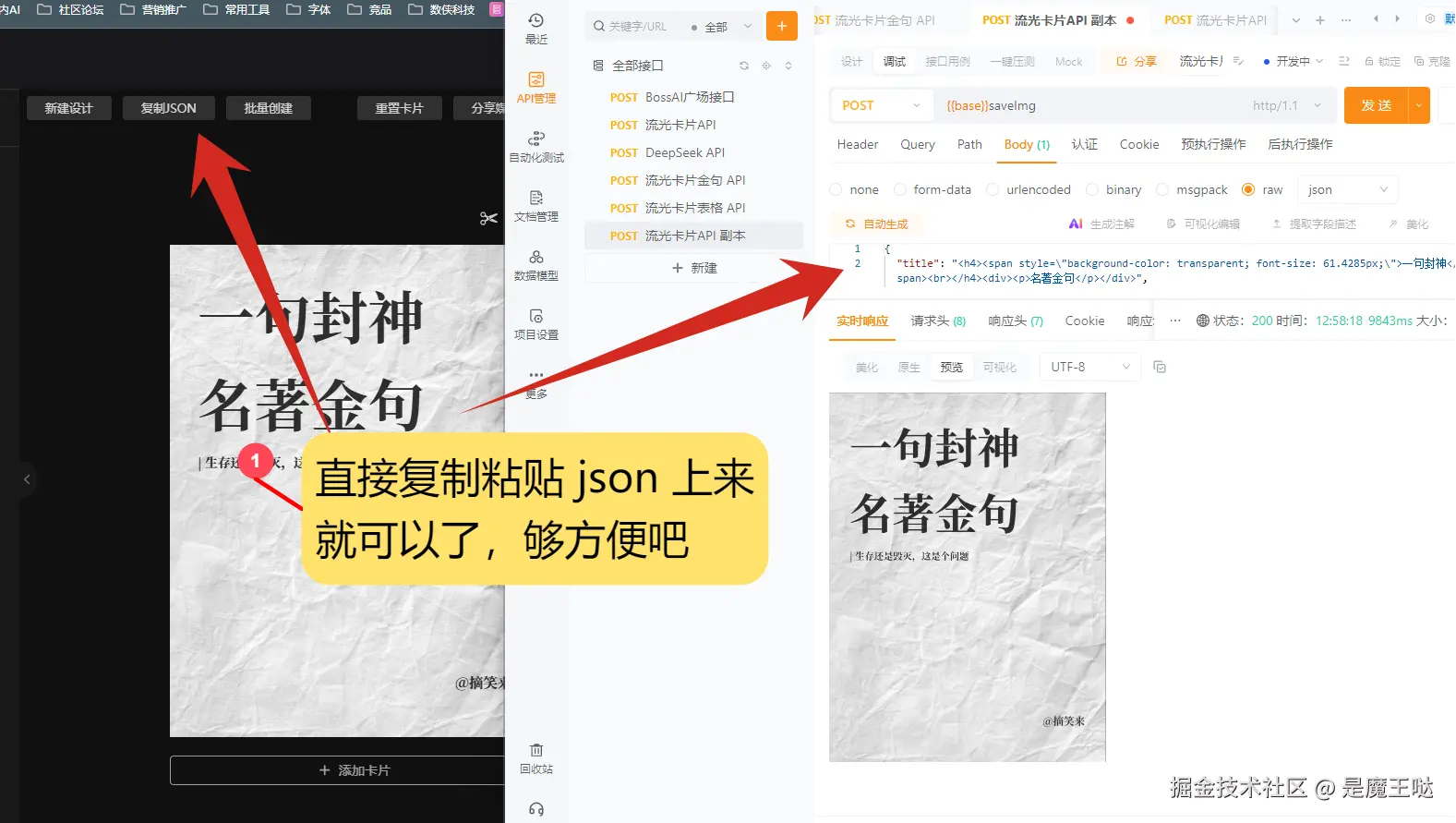
Task: Click the edit name icon beside 流光卡片
Action: (1238, 61)
